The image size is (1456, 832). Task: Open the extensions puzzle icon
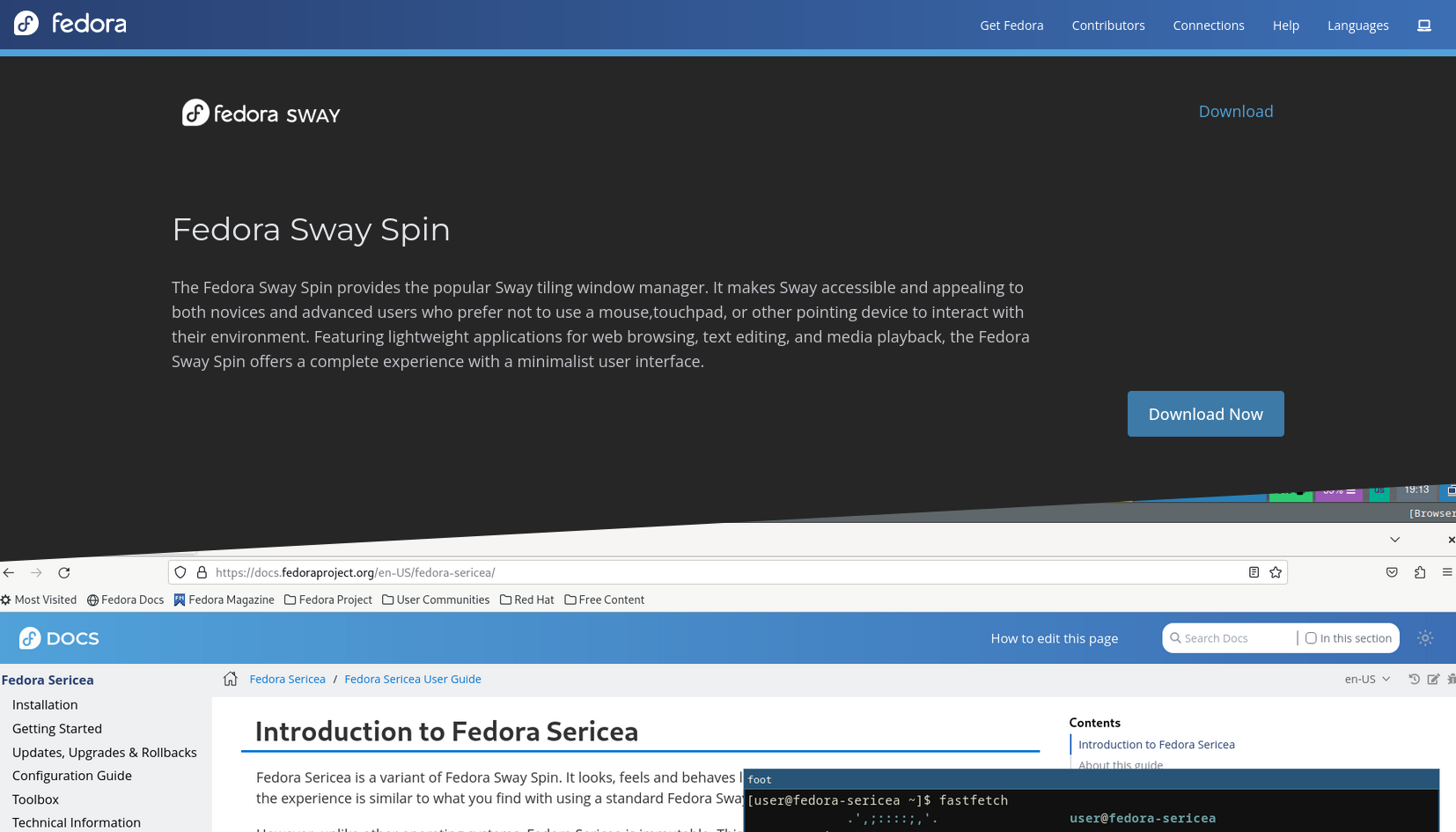pos(1420,572)
